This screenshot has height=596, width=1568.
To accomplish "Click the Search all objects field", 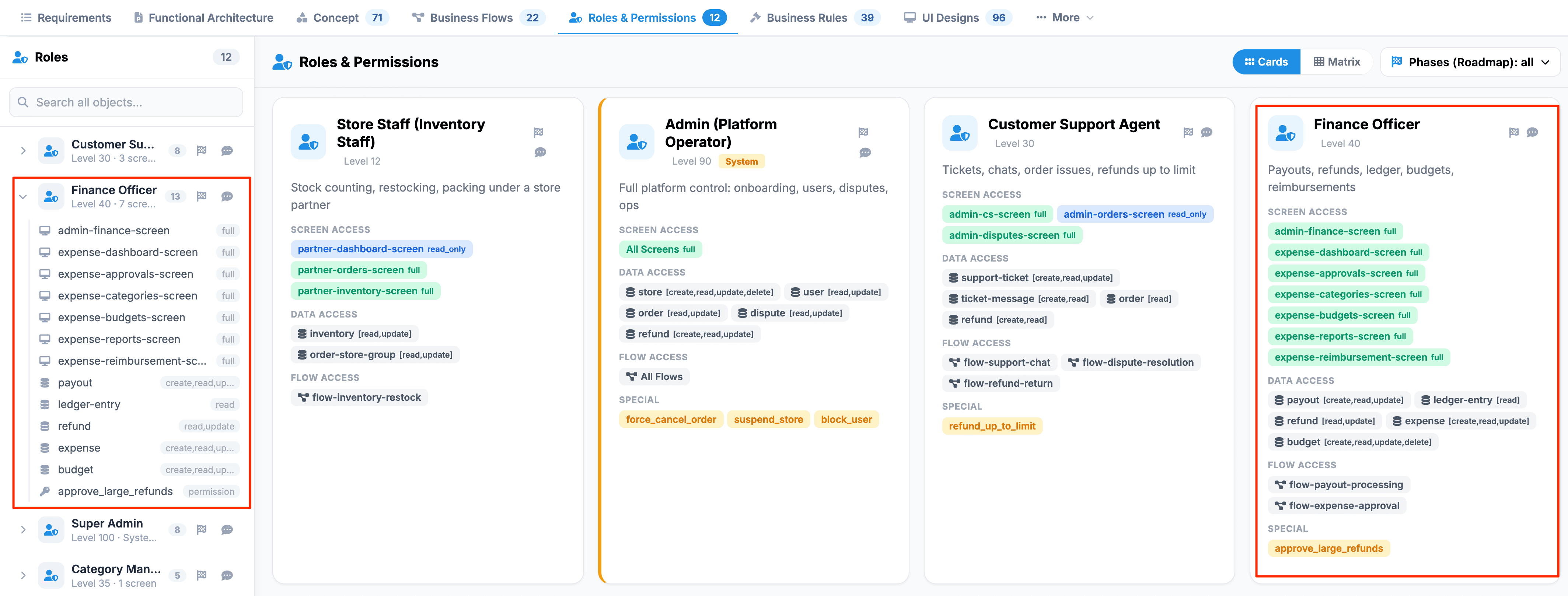I will pos(126,102).
